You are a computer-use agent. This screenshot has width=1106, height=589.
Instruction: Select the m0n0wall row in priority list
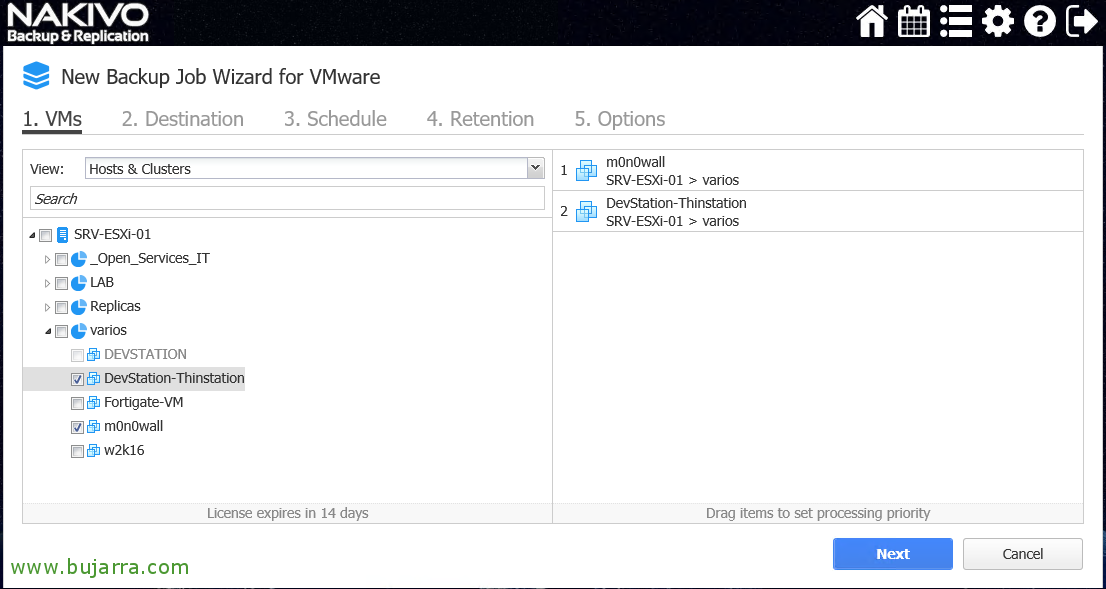click(818, 171)
